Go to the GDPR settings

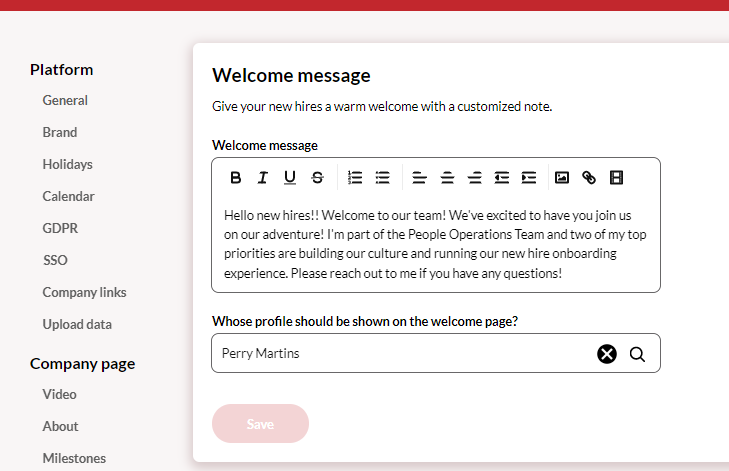[60, 228]
